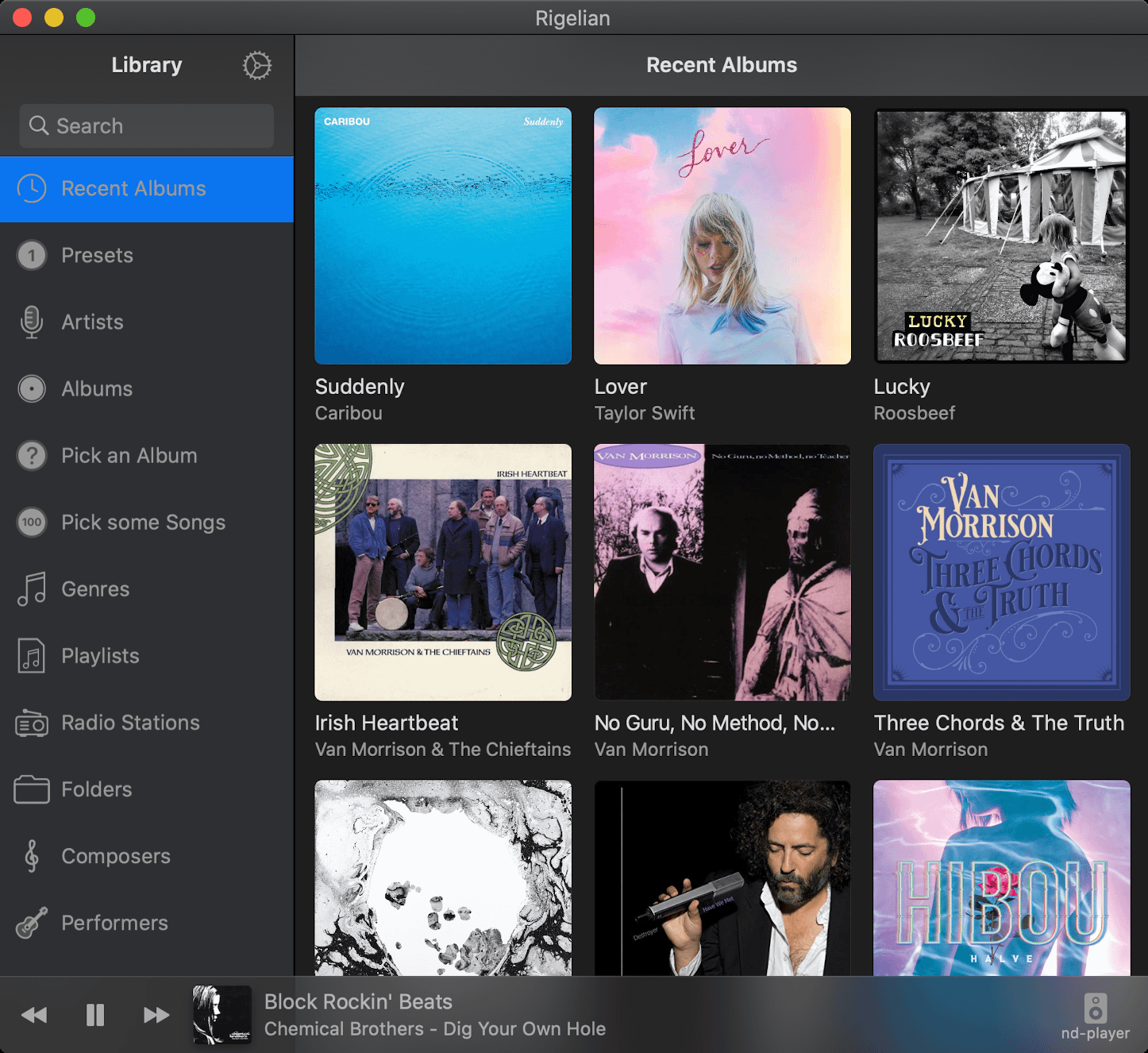Screen dimensions: 1148x1053
Task: Open the album Lover by Taylor Swift
Action: point(722,235)
